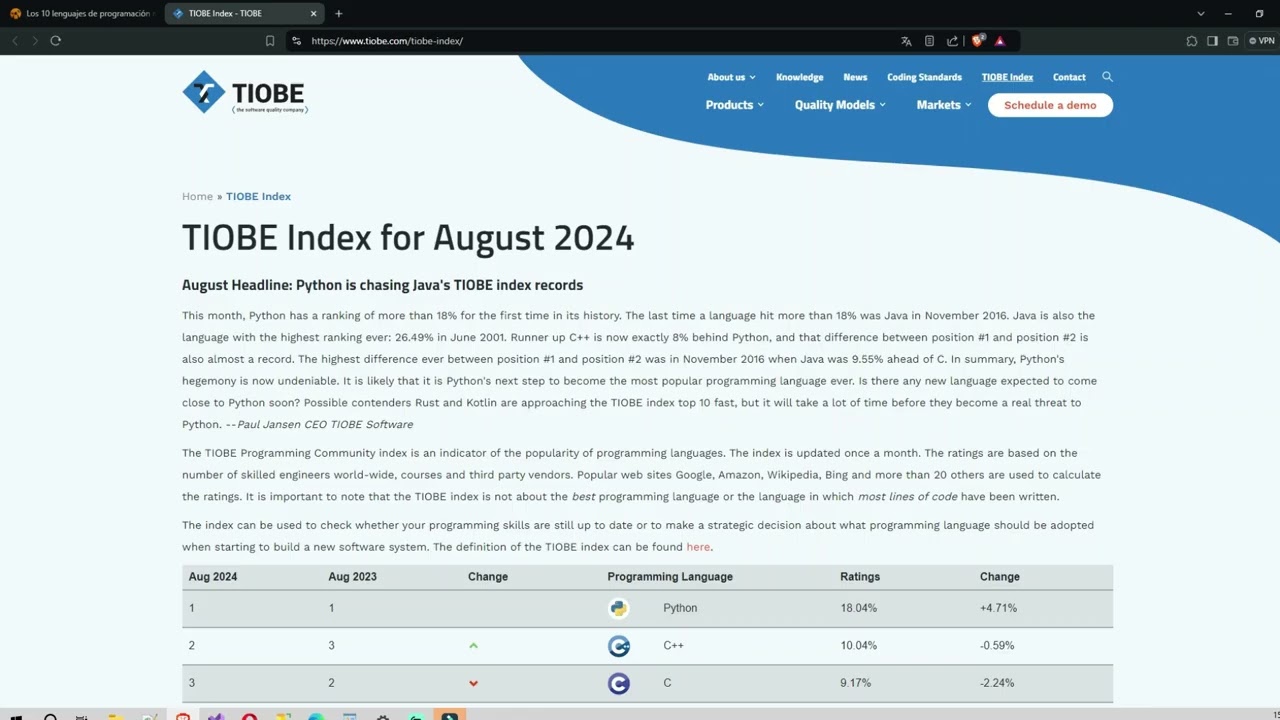
Task: Click the green up arrow in C++ row
Action: click(x=474, y=646)
